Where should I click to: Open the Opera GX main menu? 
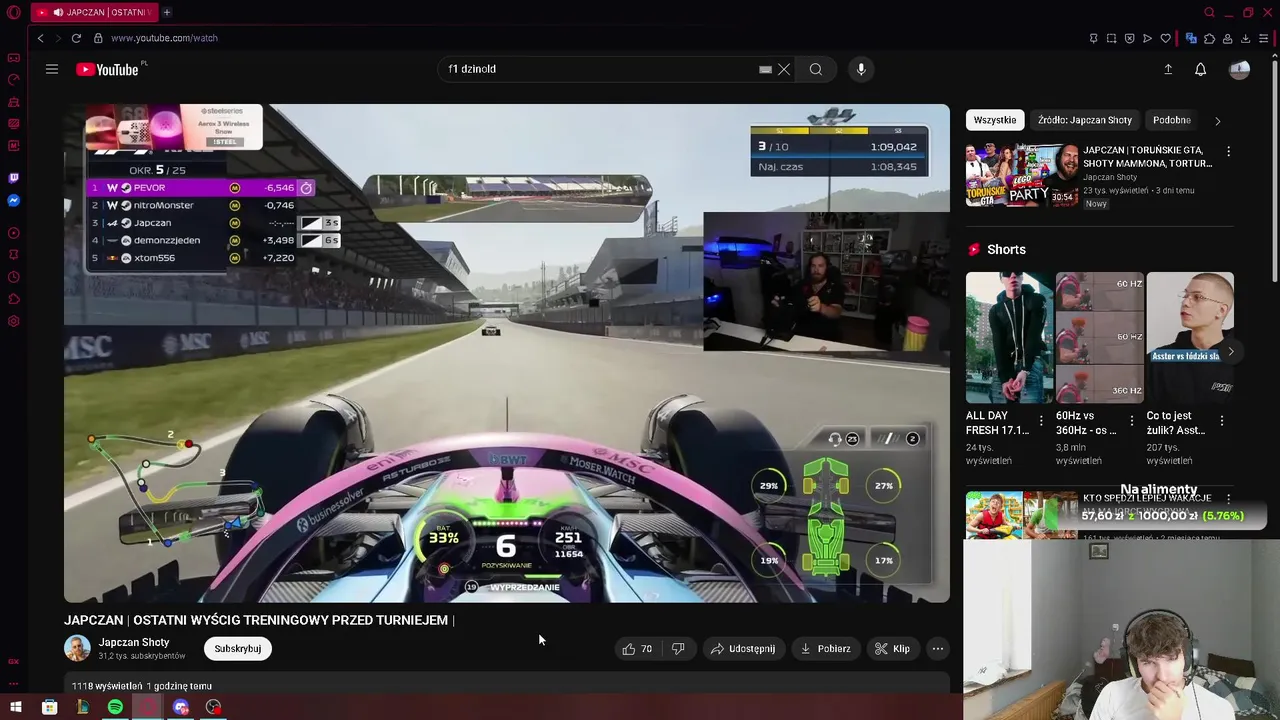click(x=14, y=13)
